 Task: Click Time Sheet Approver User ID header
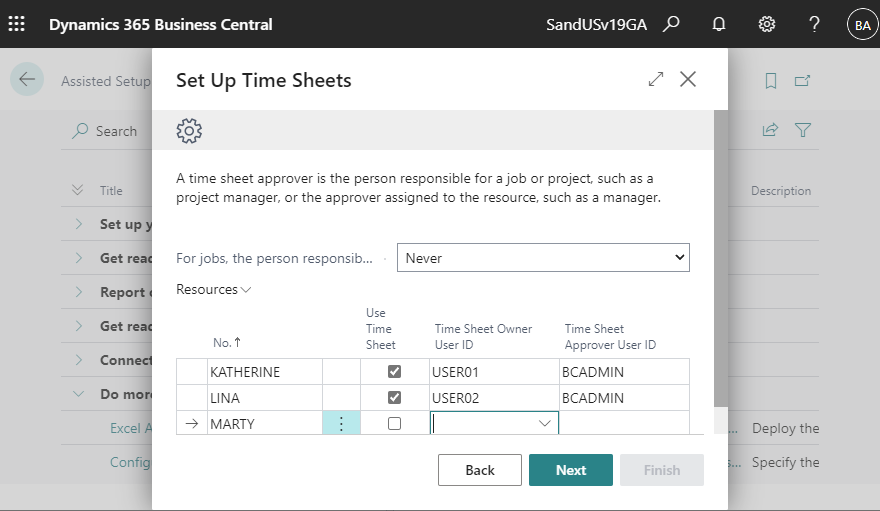click(x=610, y=337)
